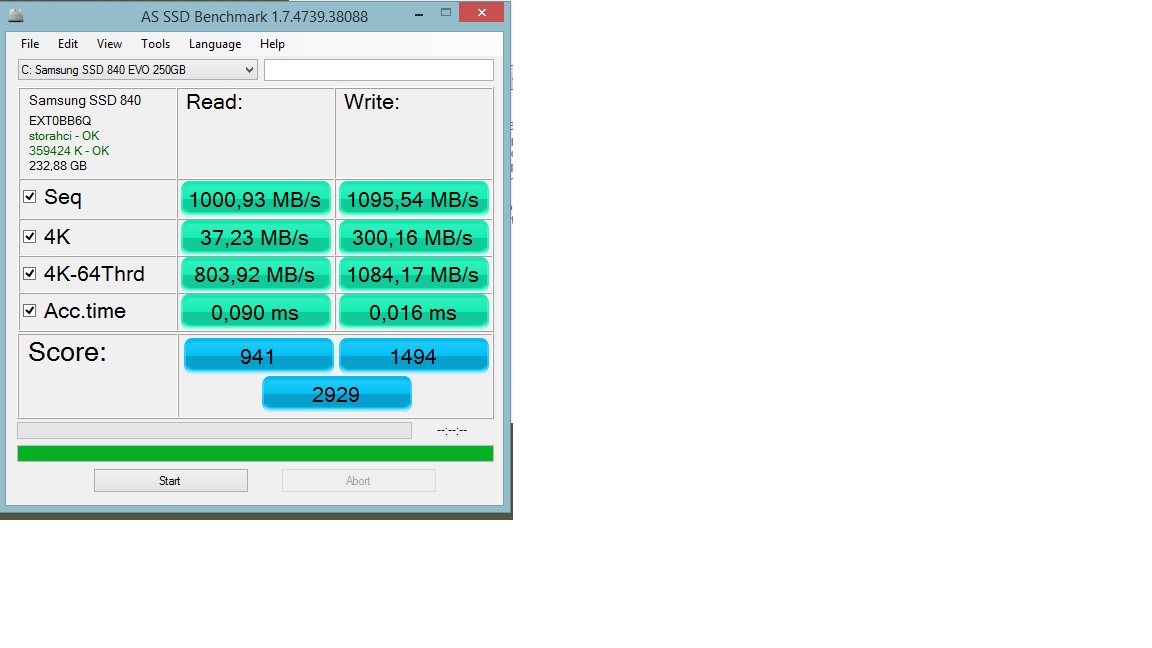Open the File menu
Screen dimensions: 1152x648
30,44
